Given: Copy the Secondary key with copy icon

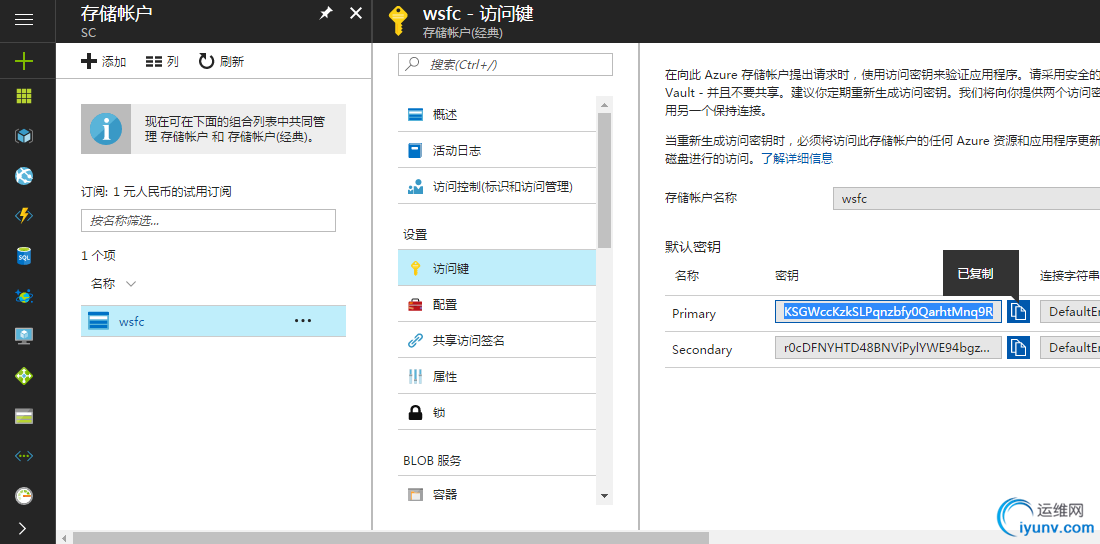Looking at the screenshot, I should coord(1018,347).
